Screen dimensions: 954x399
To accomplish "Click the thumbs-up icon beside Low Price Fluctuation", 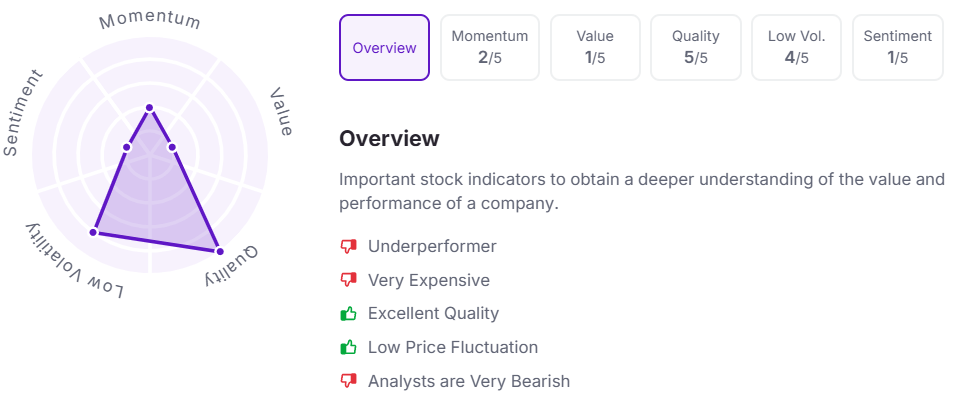I will [x=348, y=347].
